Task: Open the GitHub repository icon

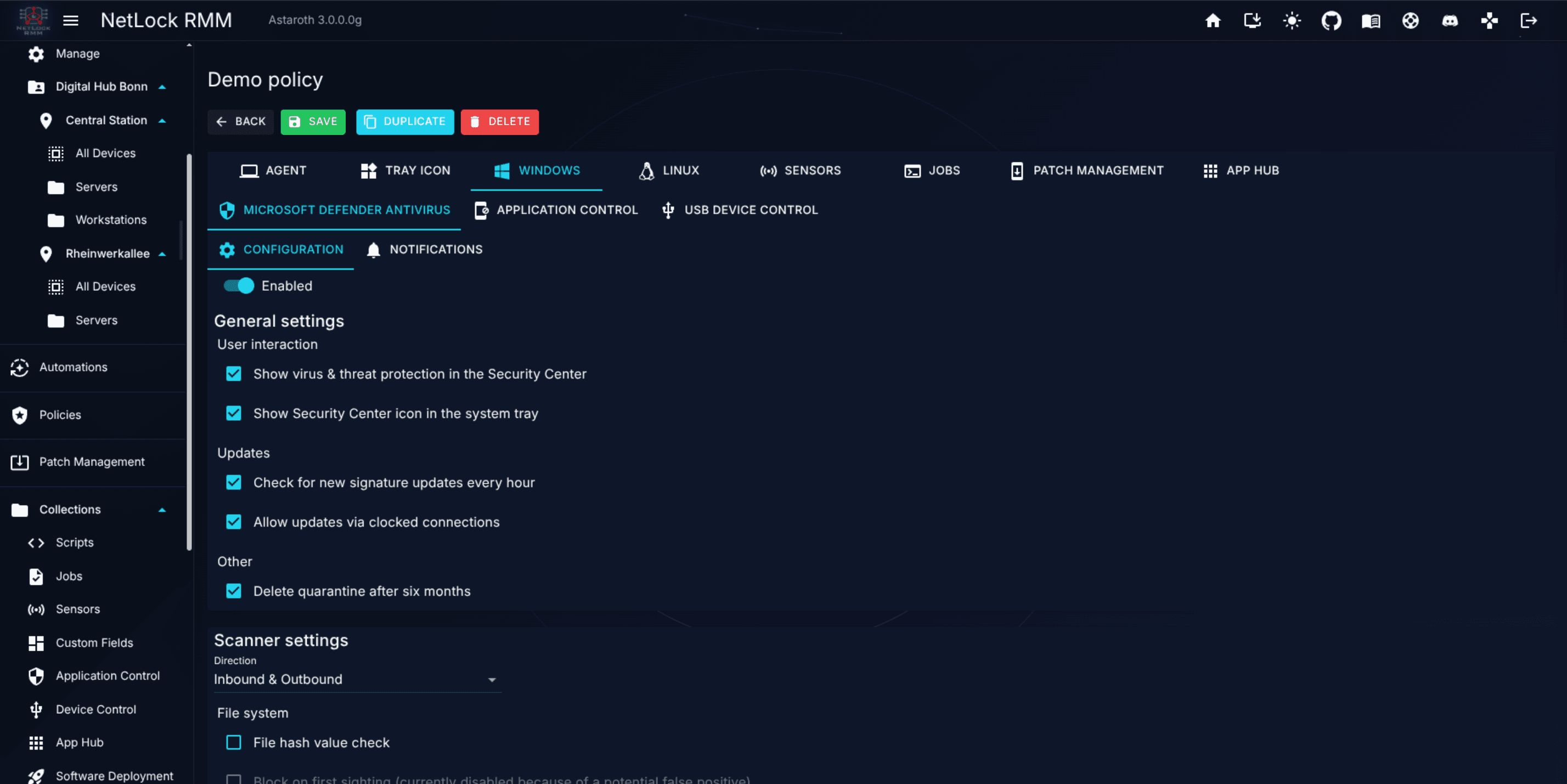Action: pos(1331,21)
